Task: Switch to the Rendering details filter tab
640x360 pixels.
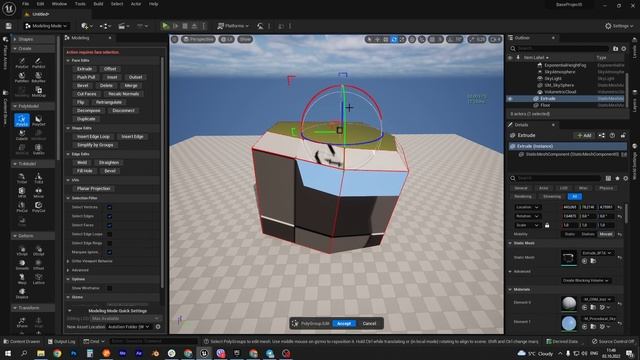Action: point(523,197)
